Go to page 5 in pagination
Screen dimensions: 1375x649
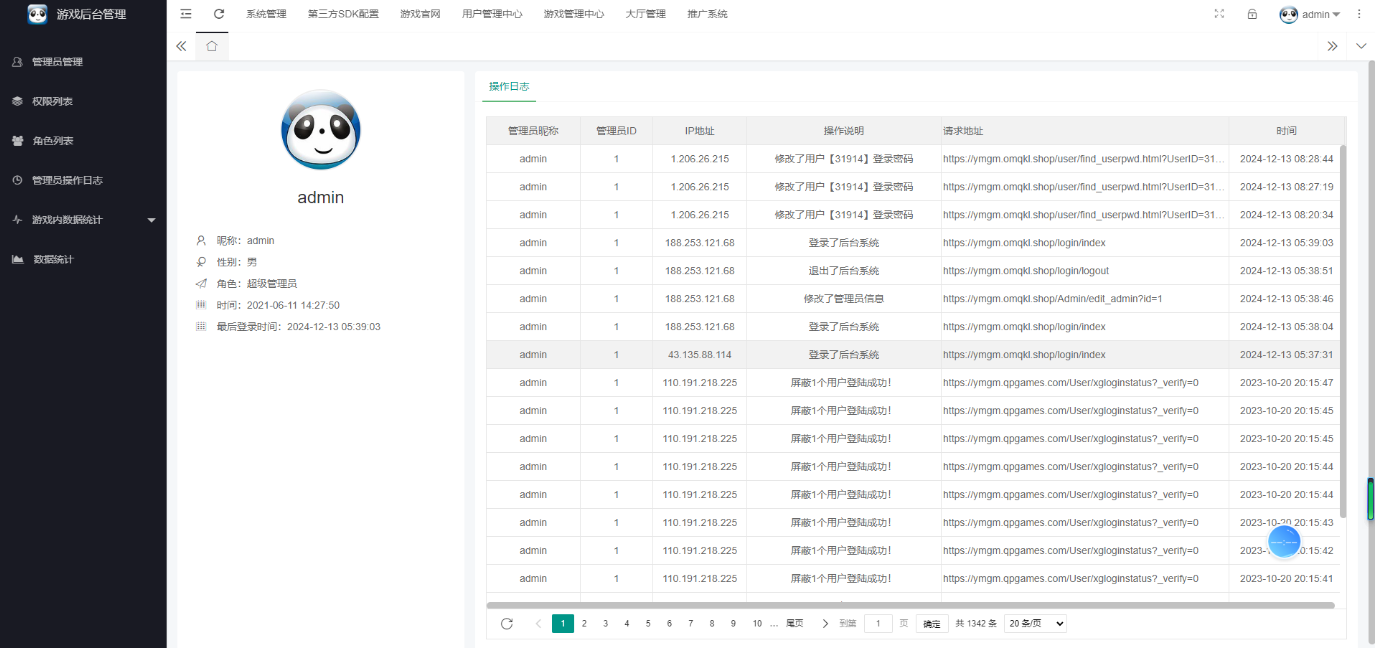[647, 622]
